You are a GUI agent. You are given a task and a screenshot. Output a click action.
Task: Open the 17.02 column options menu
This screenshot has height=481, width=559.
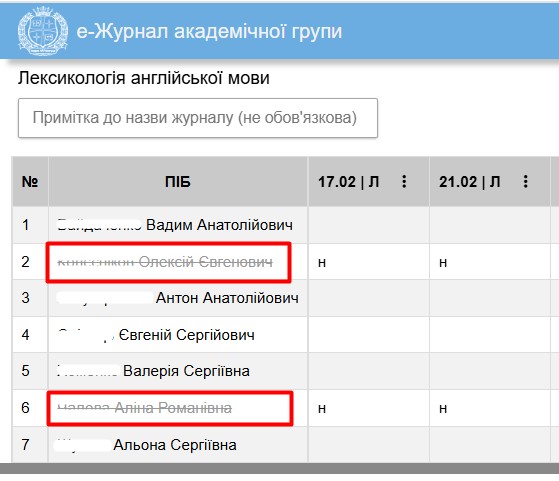[x=404, y=181]
